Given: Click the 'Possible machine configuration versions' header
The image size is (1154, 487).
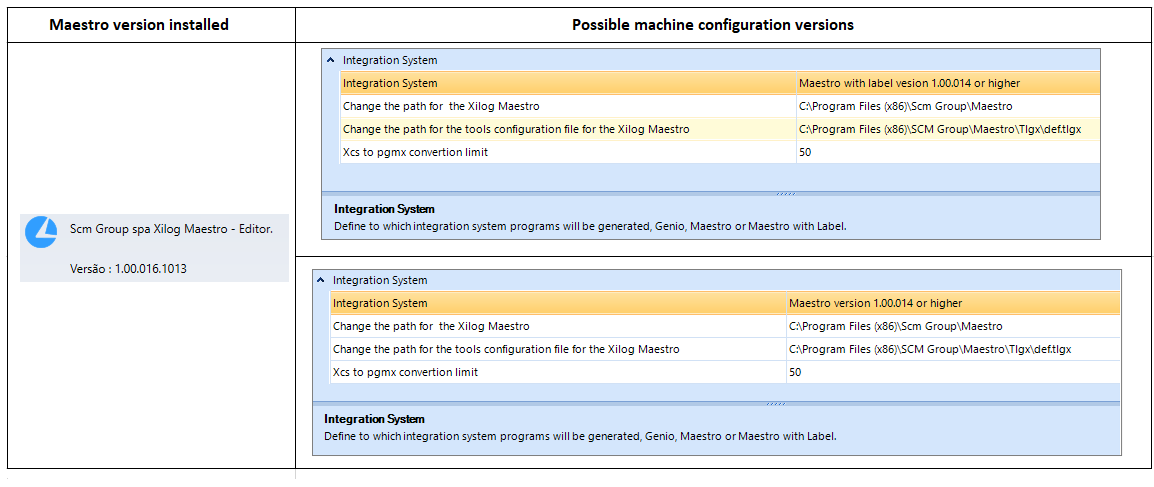Looking at the screenshot, I should (712, 24).
